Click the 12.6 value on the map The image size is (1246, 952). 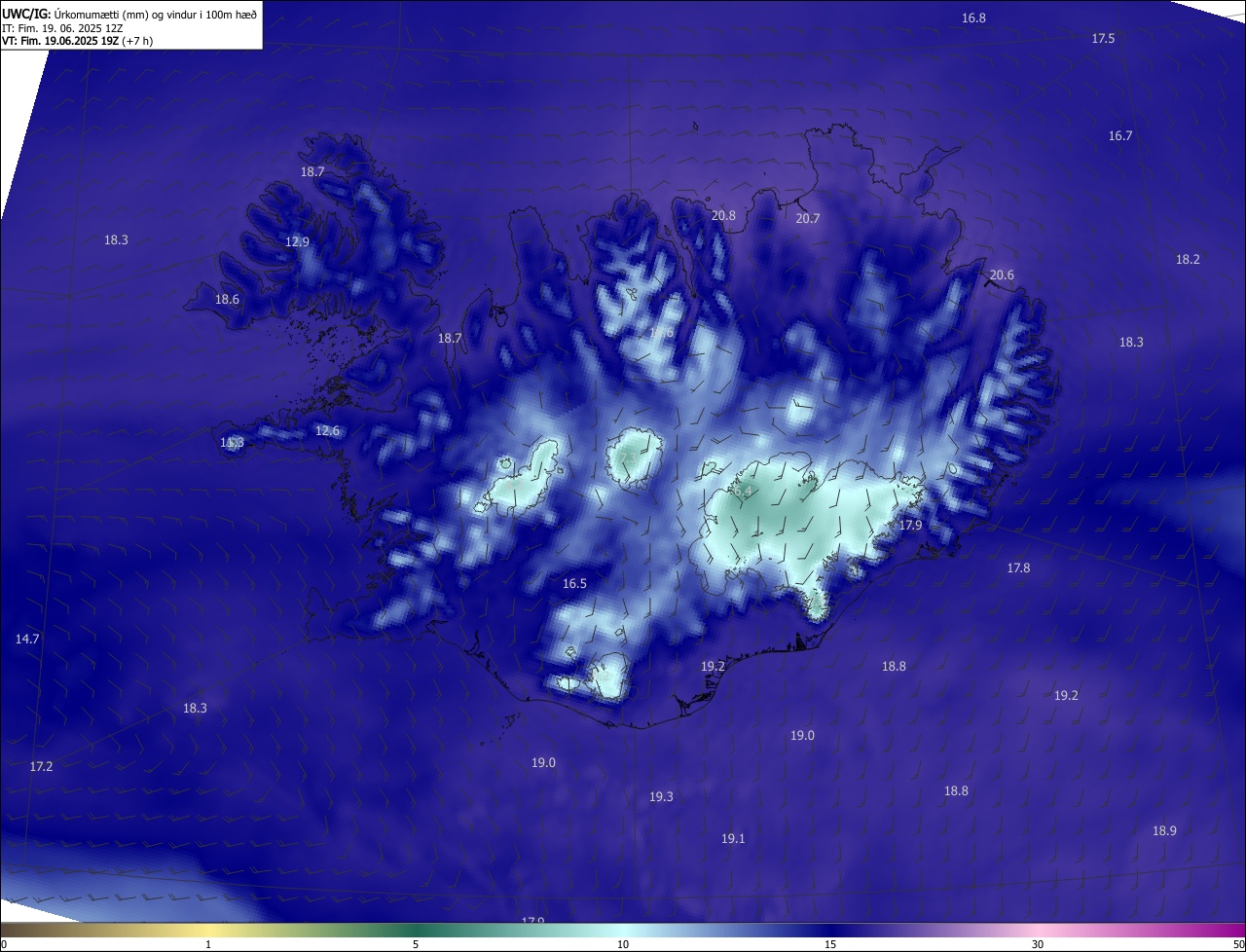(327, 431)
